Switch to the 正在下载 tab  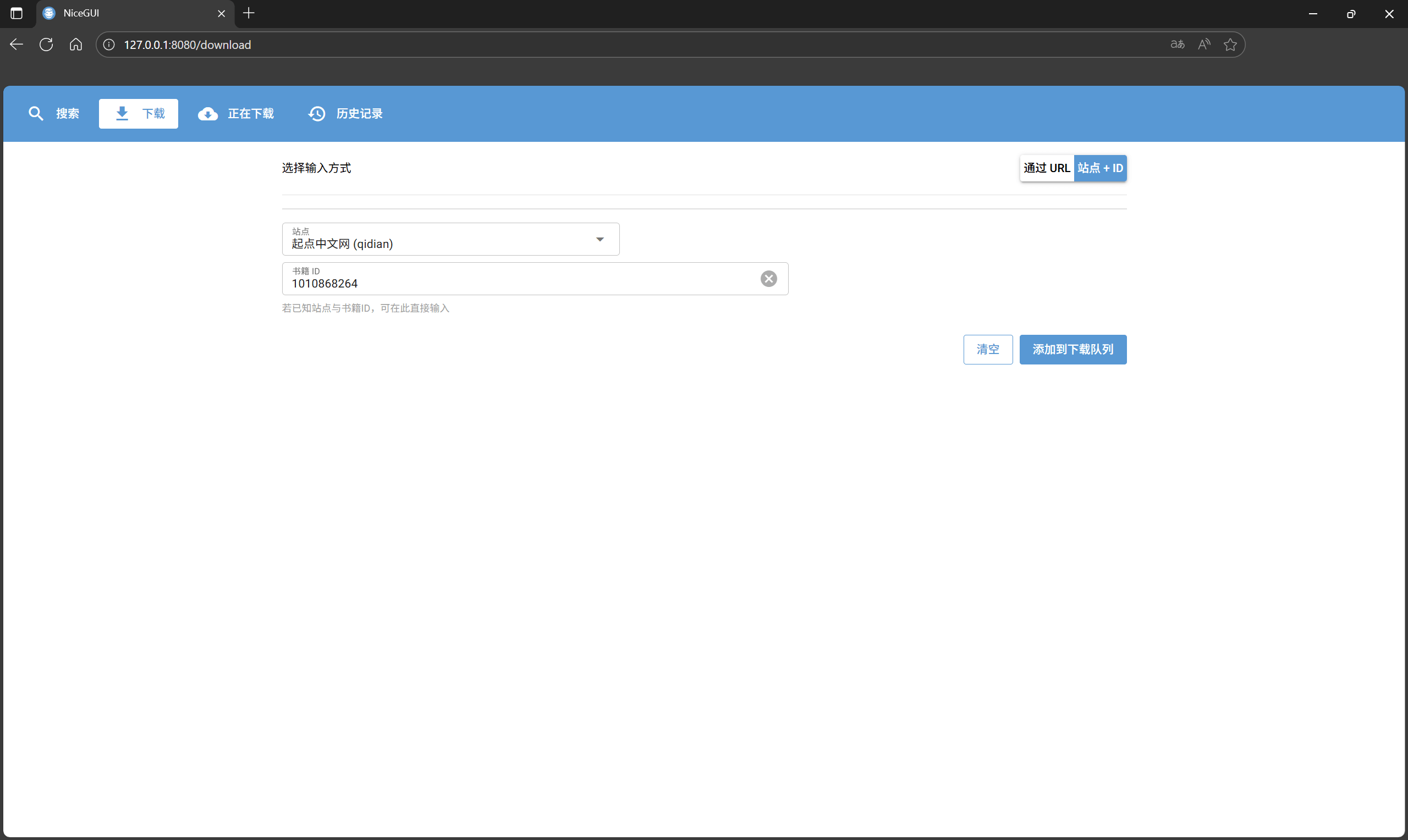point(236,114)
